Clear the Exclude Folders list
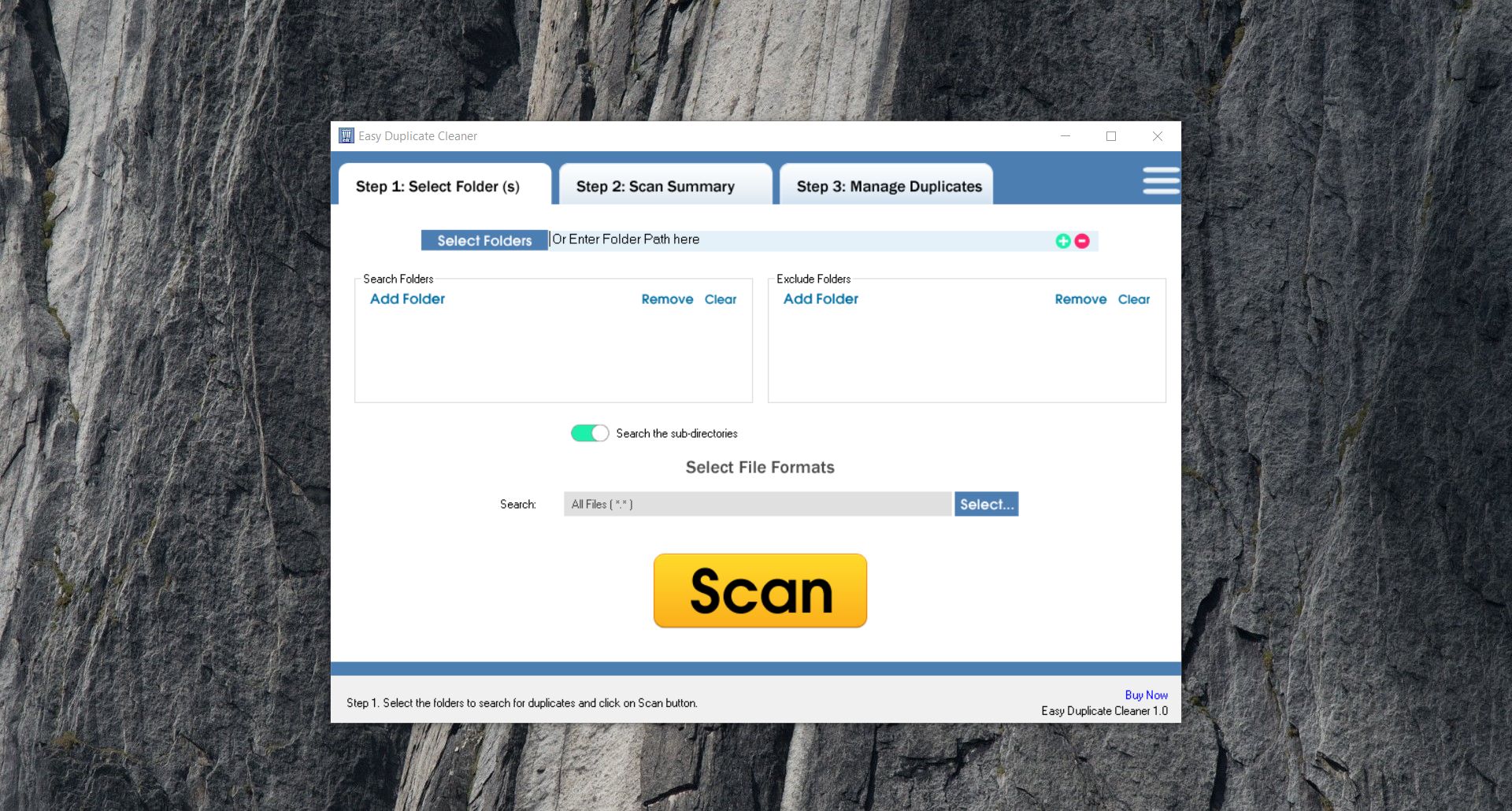Viewport: 1512px width, 811px height. tap(1134, 299)
